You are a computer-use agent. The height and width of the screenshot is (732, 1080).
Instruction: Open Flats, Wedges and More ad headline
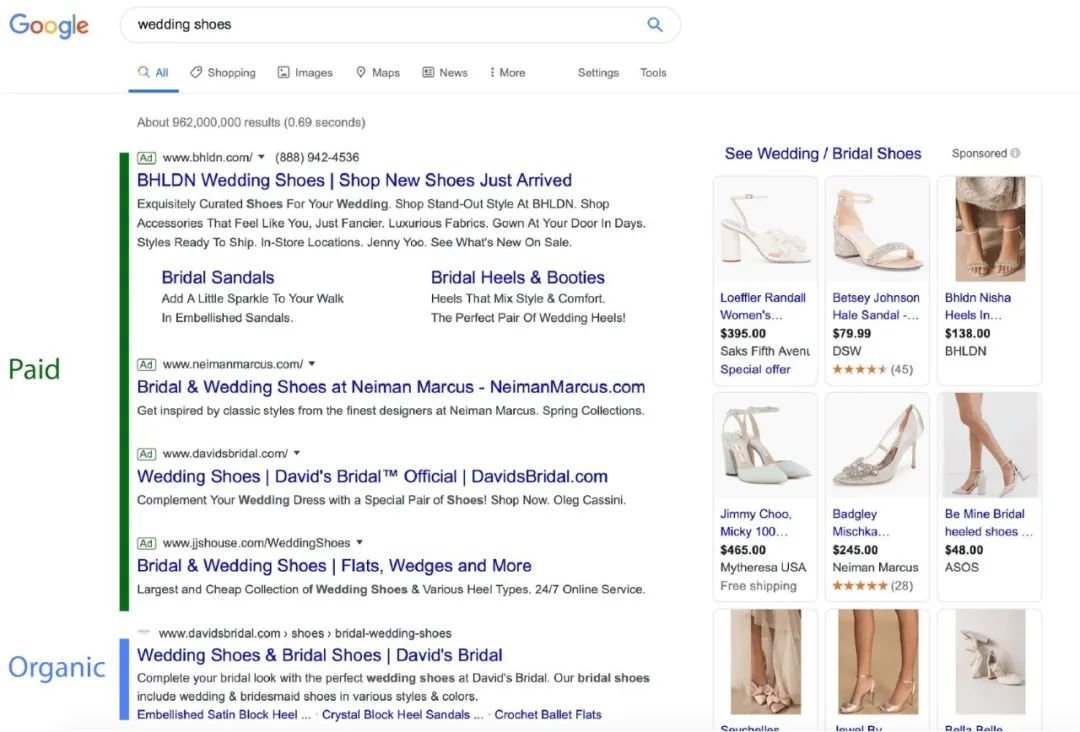(334, 566)
